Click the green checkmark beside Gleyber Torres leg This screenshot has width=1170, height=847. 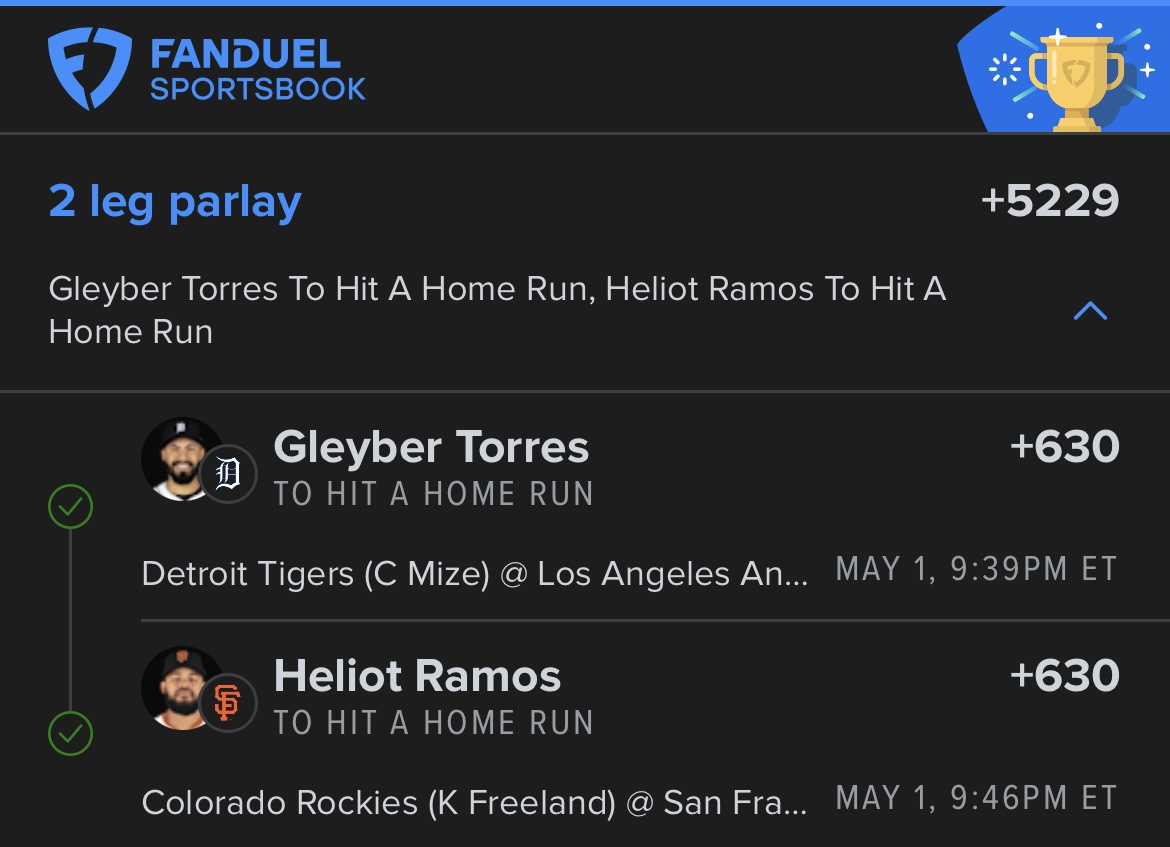[x=70, y=507]
